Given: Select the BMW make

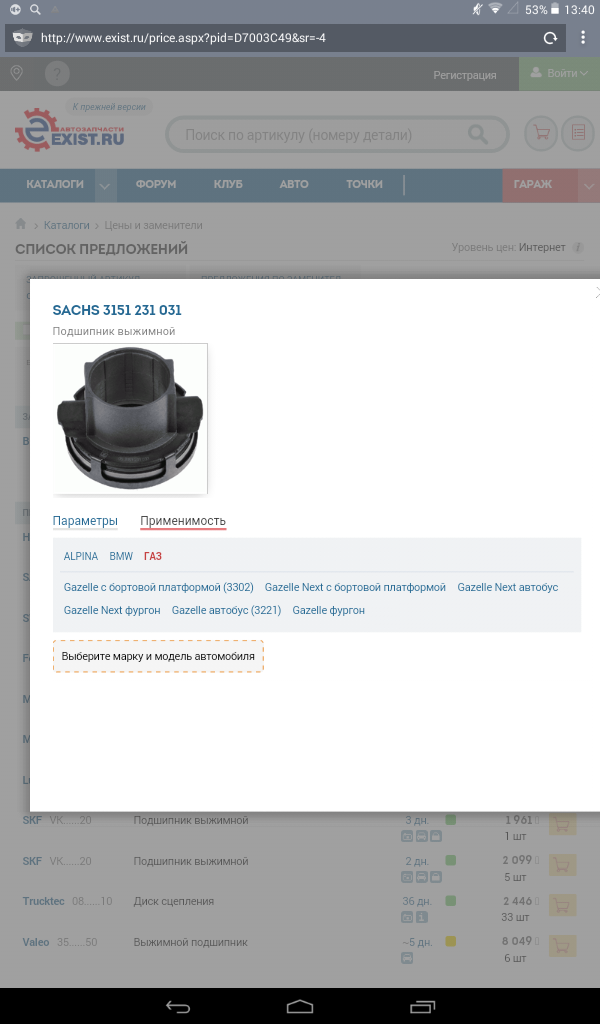Looking at the screenshot, I should coord(121,556).
